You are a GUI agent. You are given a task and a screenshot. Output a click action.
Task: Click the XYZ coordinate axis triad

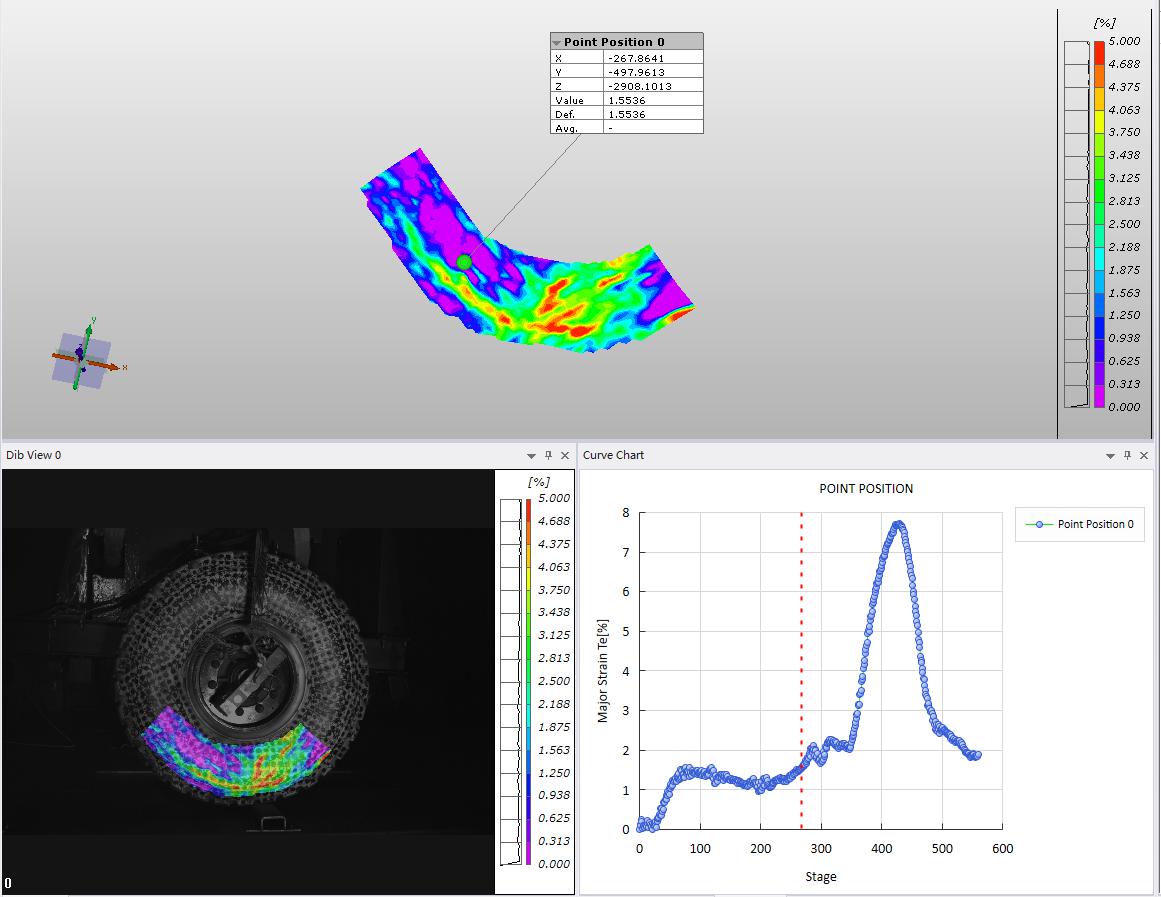click(83, 358)
